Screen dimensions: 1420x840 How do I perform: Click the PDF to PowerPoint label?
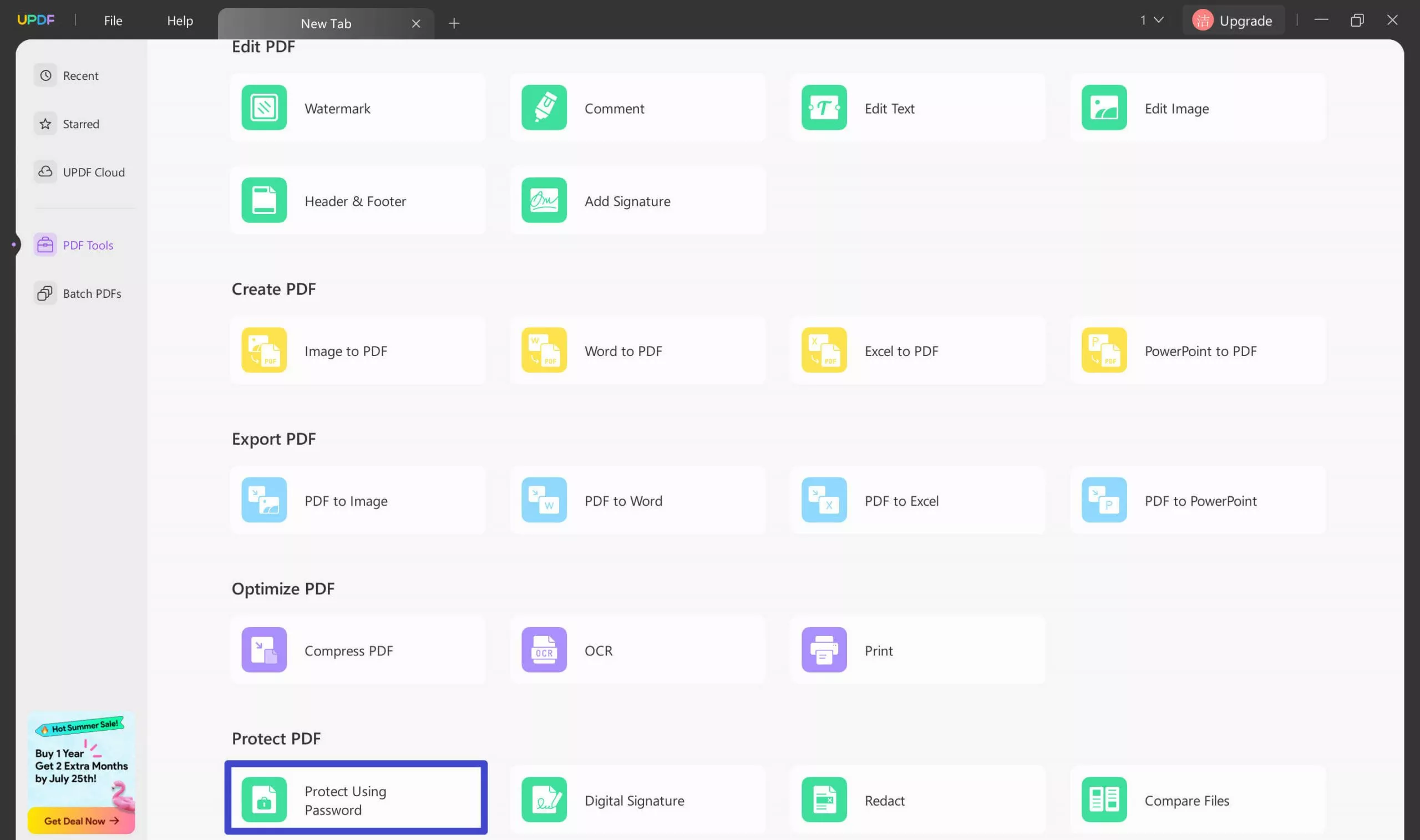[x=1200, y=502]
